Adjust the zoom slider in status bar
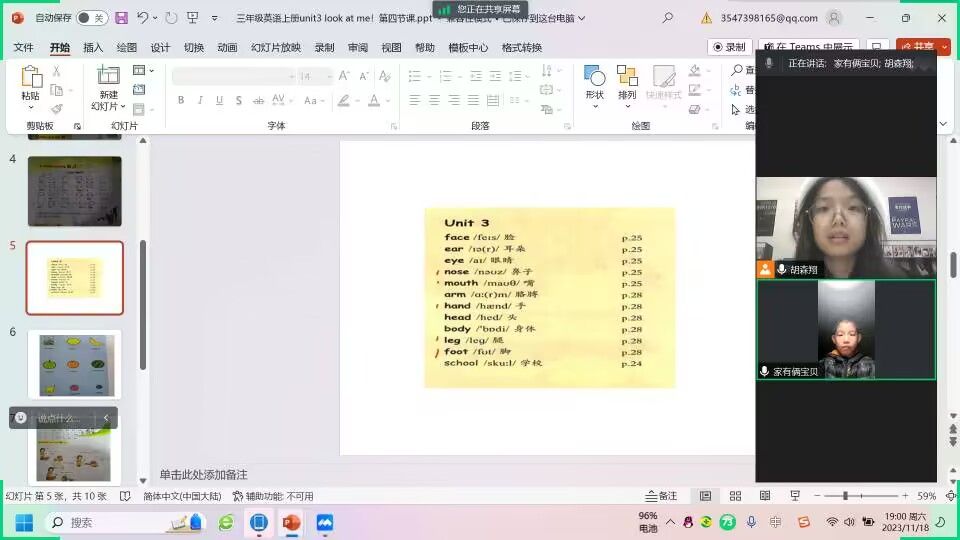This screenshot has height=540, width=960. (x=846, y=496)
